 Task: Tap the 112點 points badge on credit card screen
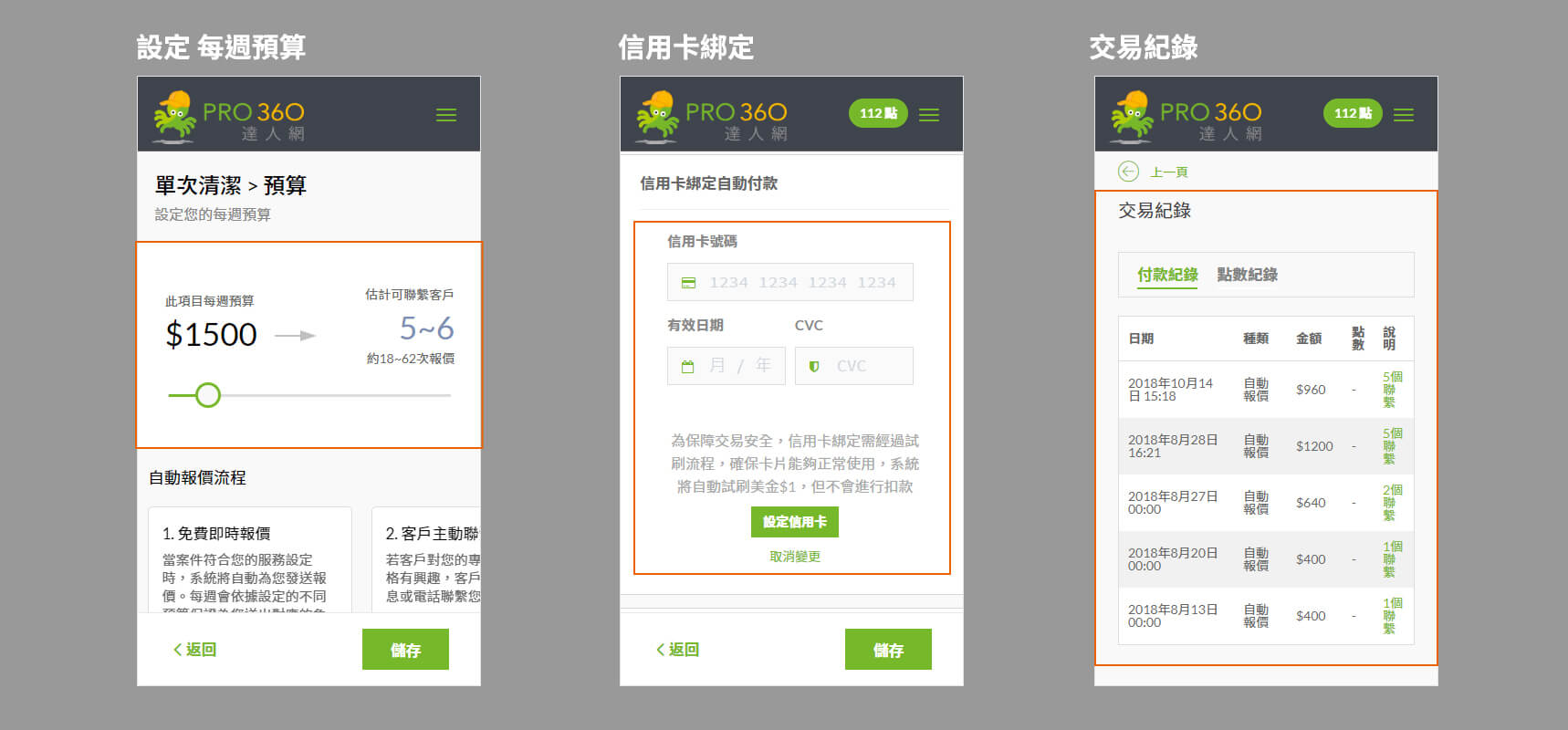click(x=878, y=113)
